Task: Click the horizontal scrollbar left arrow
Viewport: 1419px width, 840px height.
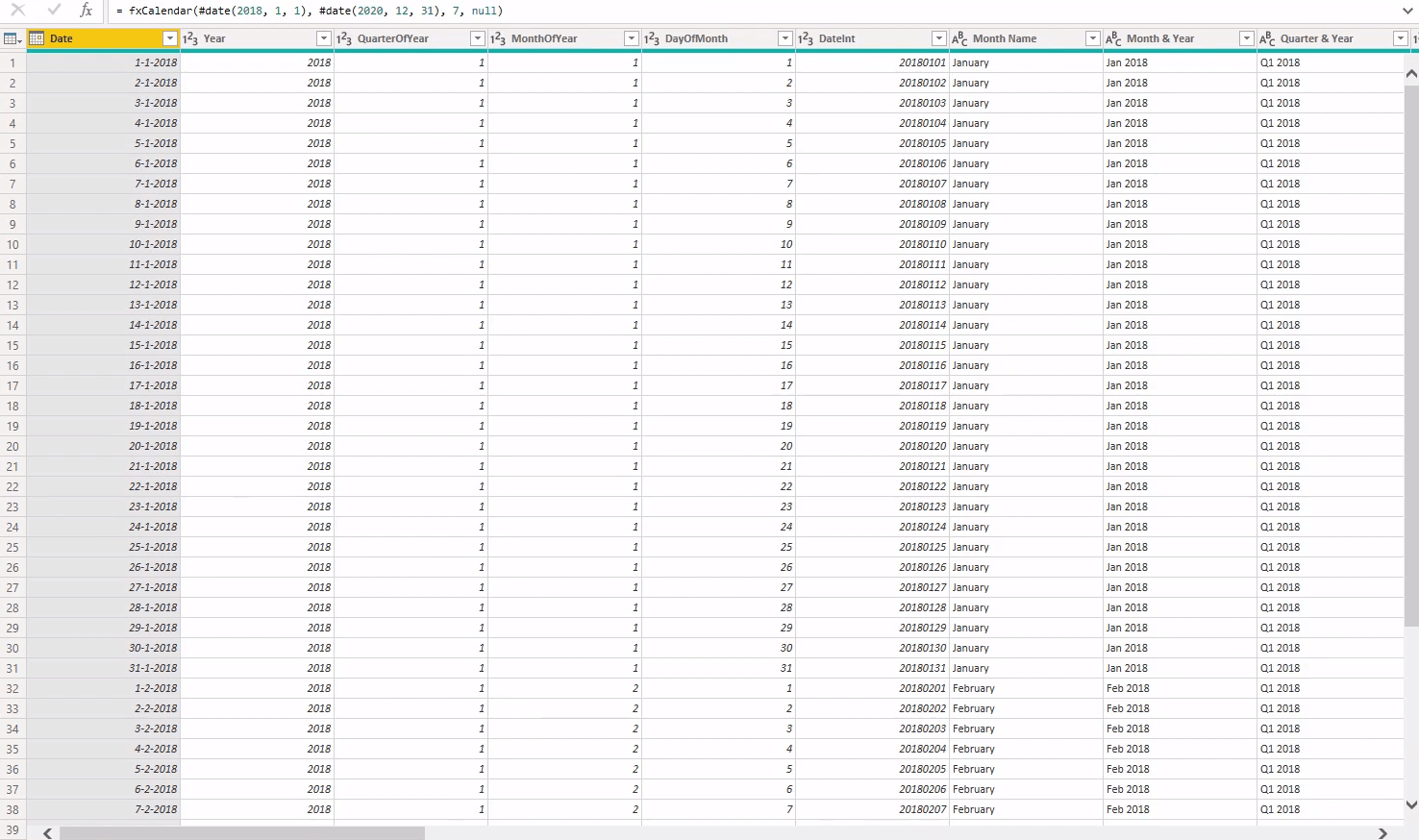Action: click(47, 833)
